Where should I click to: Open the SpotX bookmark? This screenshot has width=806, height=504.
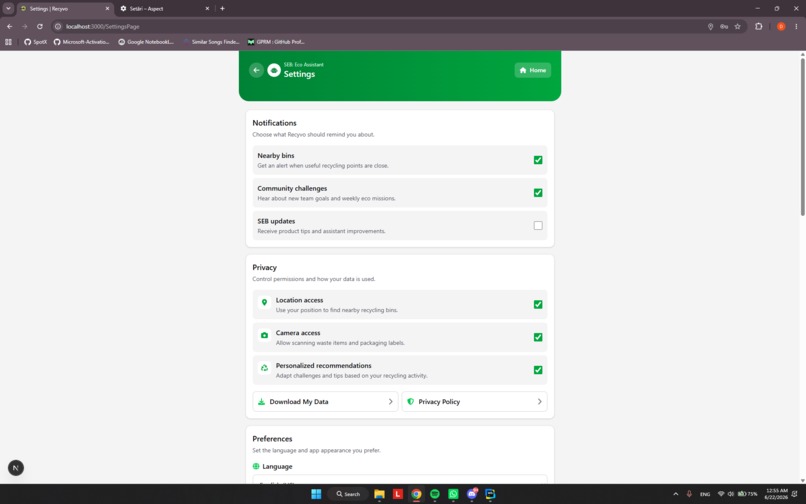point(35,42)
